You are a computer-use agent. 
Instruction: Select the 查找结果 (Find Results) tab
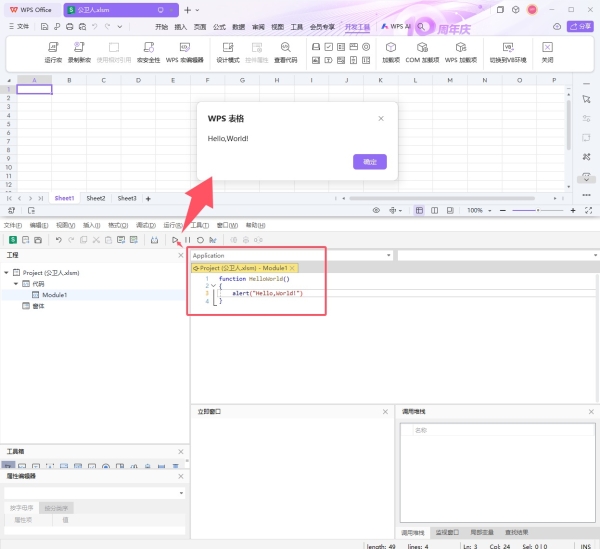(516, 532)
